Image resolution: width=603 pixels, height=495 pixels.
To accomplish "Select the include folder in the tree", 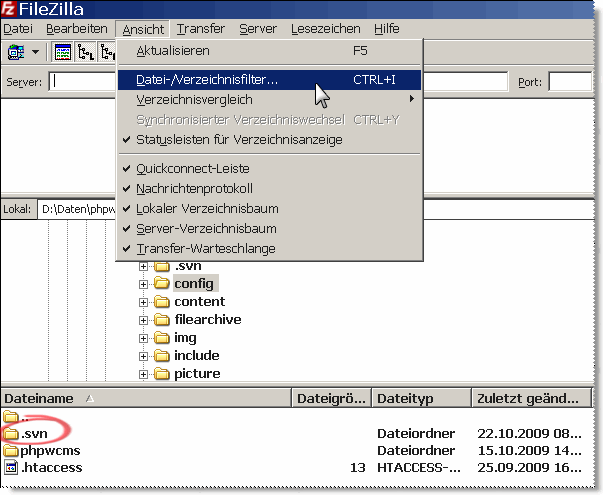I will [x=197, y=355].
